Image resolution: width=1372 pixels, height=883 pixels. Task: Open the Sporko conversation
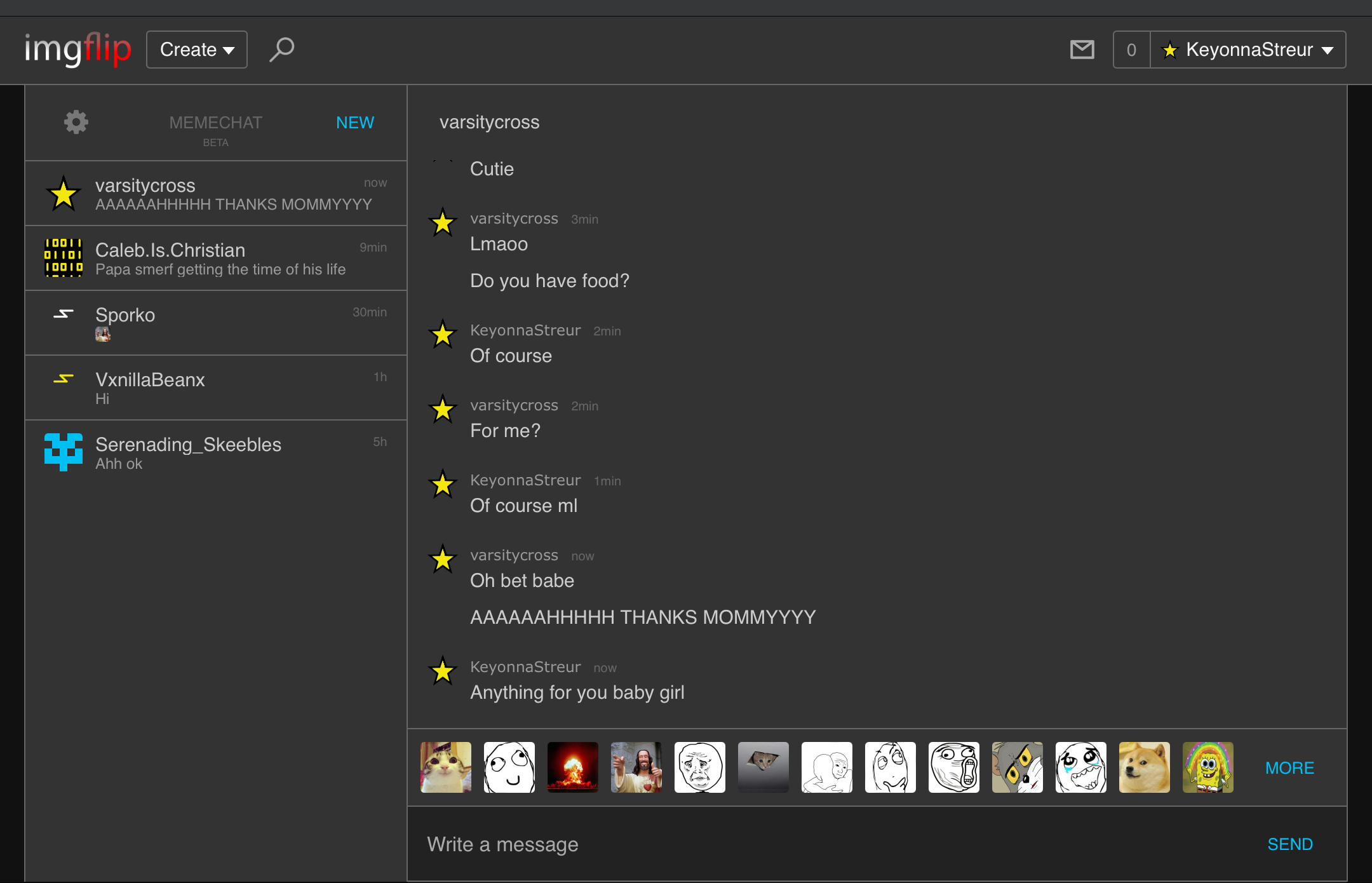[216, 323]
